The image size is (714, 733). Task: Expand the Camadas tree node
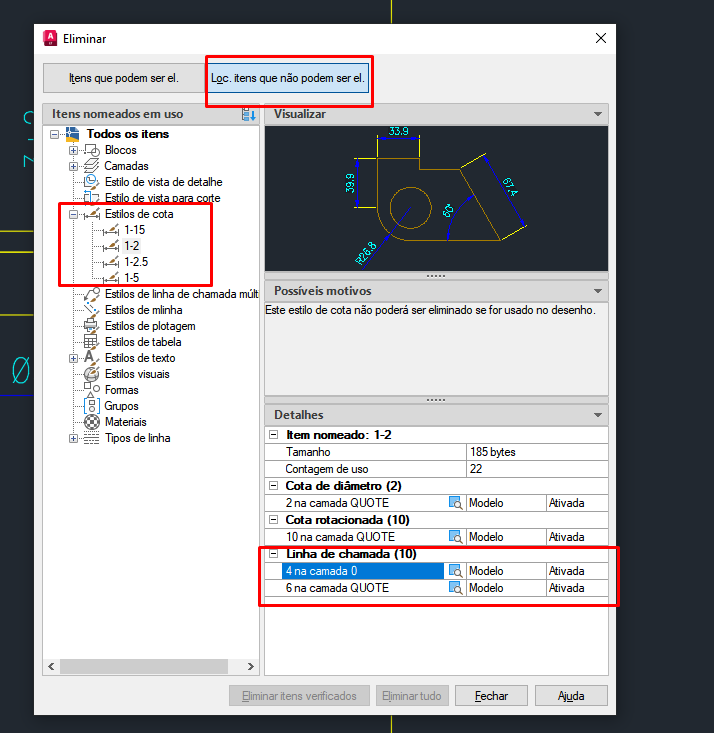pyautogui.click(x=73, y=166)
